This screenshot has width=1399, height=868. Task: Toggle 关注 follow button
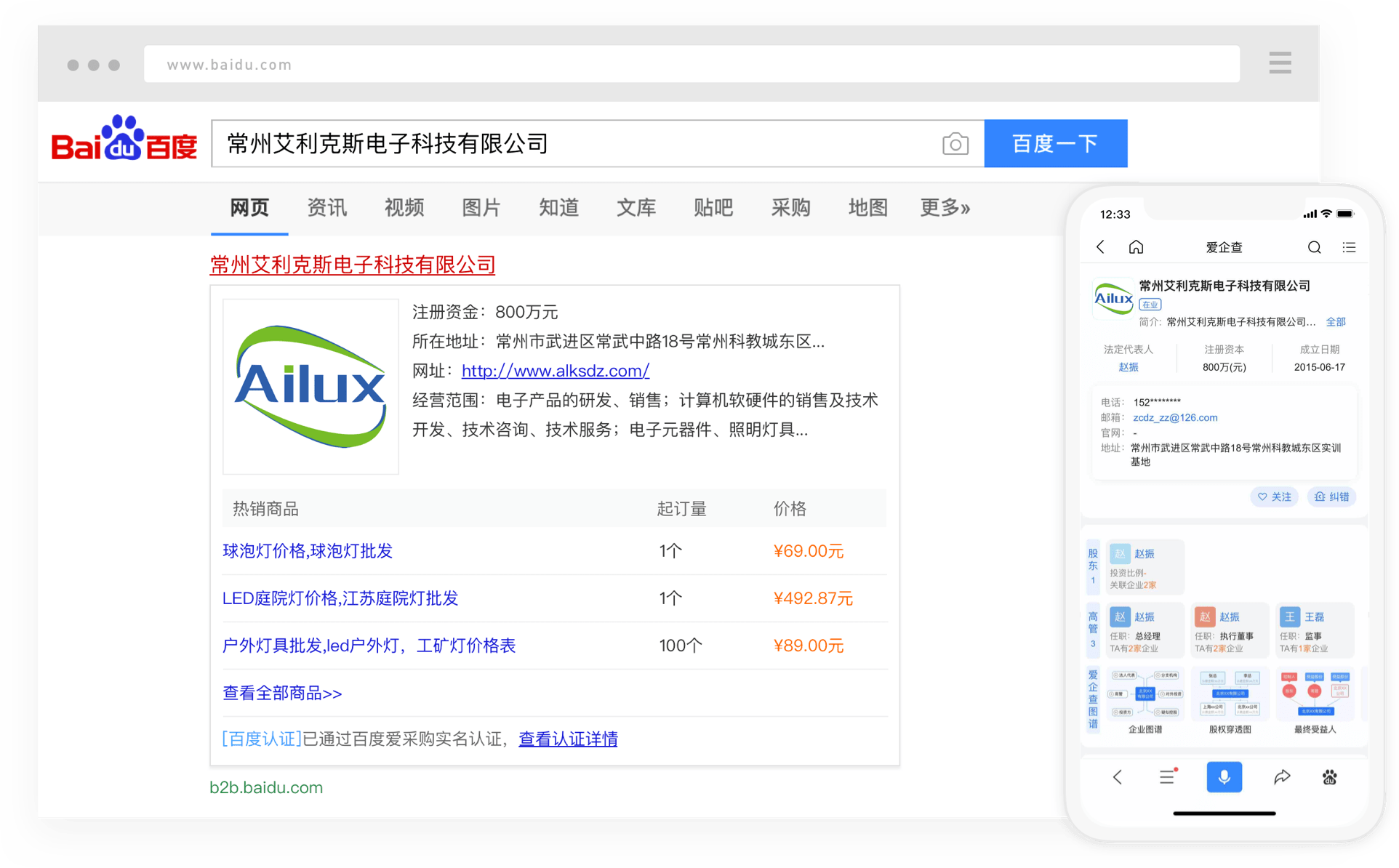tap(1274, 497)
